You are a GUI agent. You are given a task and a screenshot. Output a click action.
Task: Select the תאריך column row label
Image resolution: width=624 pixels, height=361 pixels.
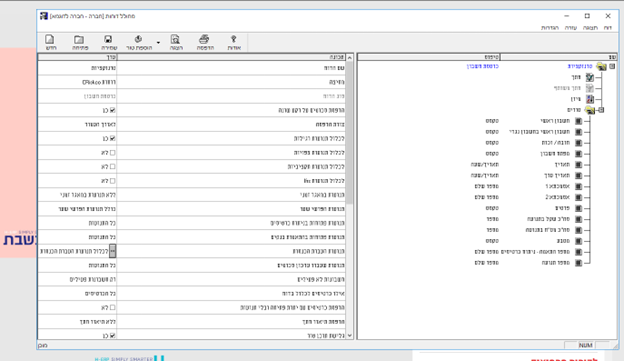click(562, 164)
